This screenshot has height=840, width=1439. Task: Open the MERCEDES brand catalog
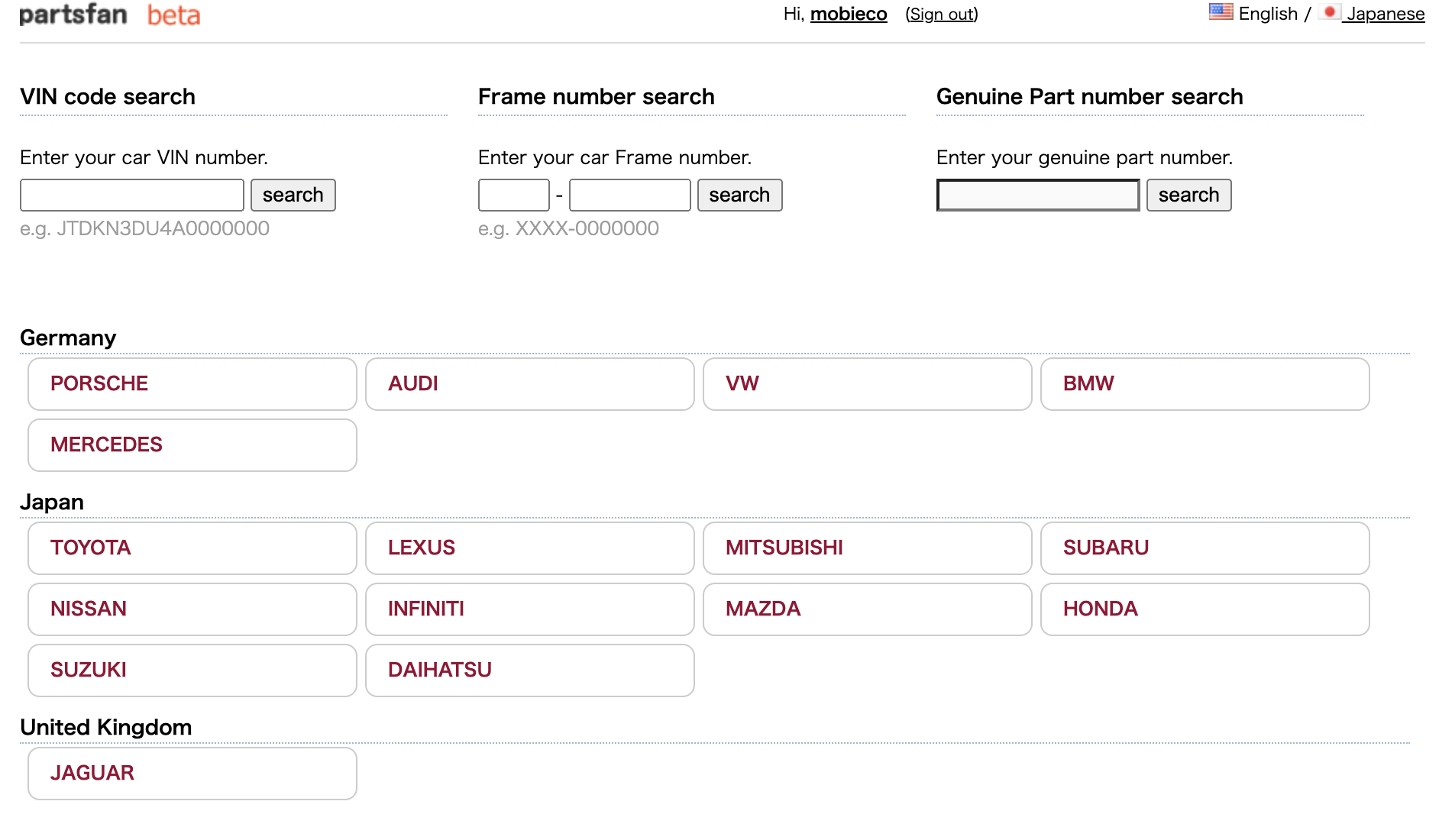pos(192,445)
